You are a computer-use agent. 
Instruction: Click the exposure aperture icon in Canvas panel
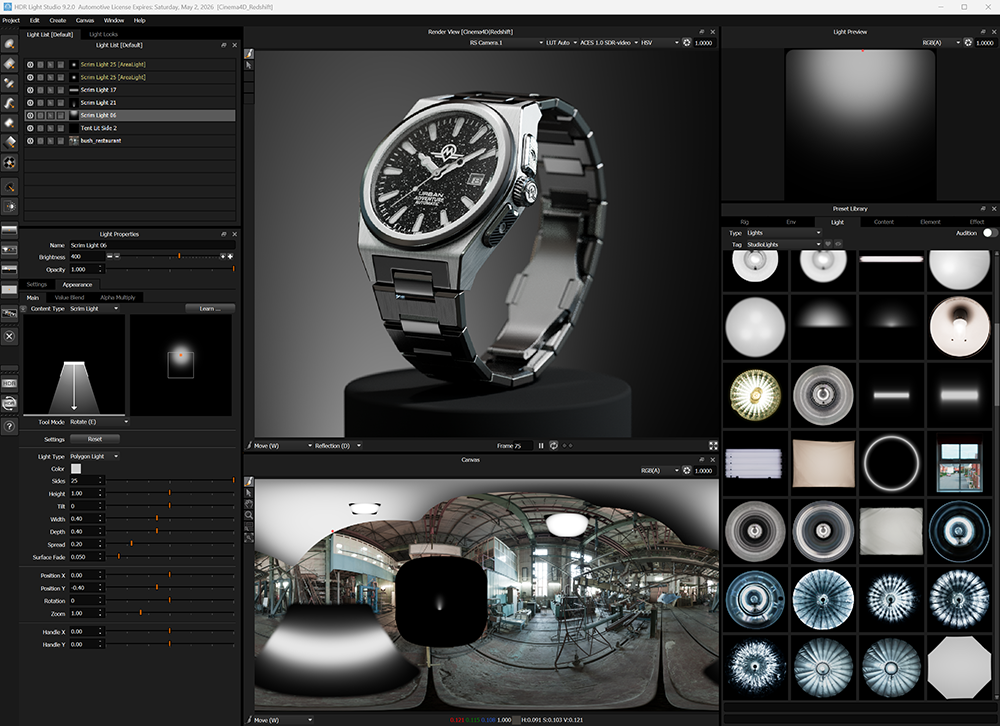click(x=687, y=470)
